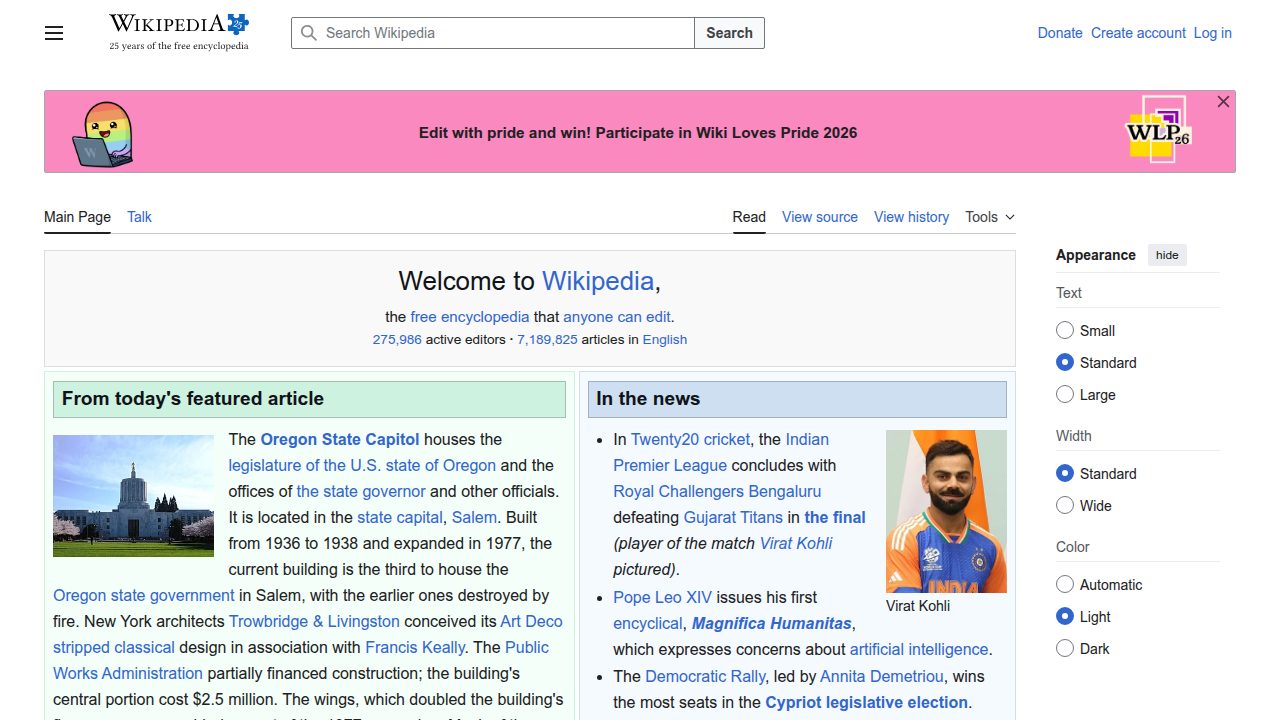
Task: Click the bold 'the final' link
Action: [835, 517]
